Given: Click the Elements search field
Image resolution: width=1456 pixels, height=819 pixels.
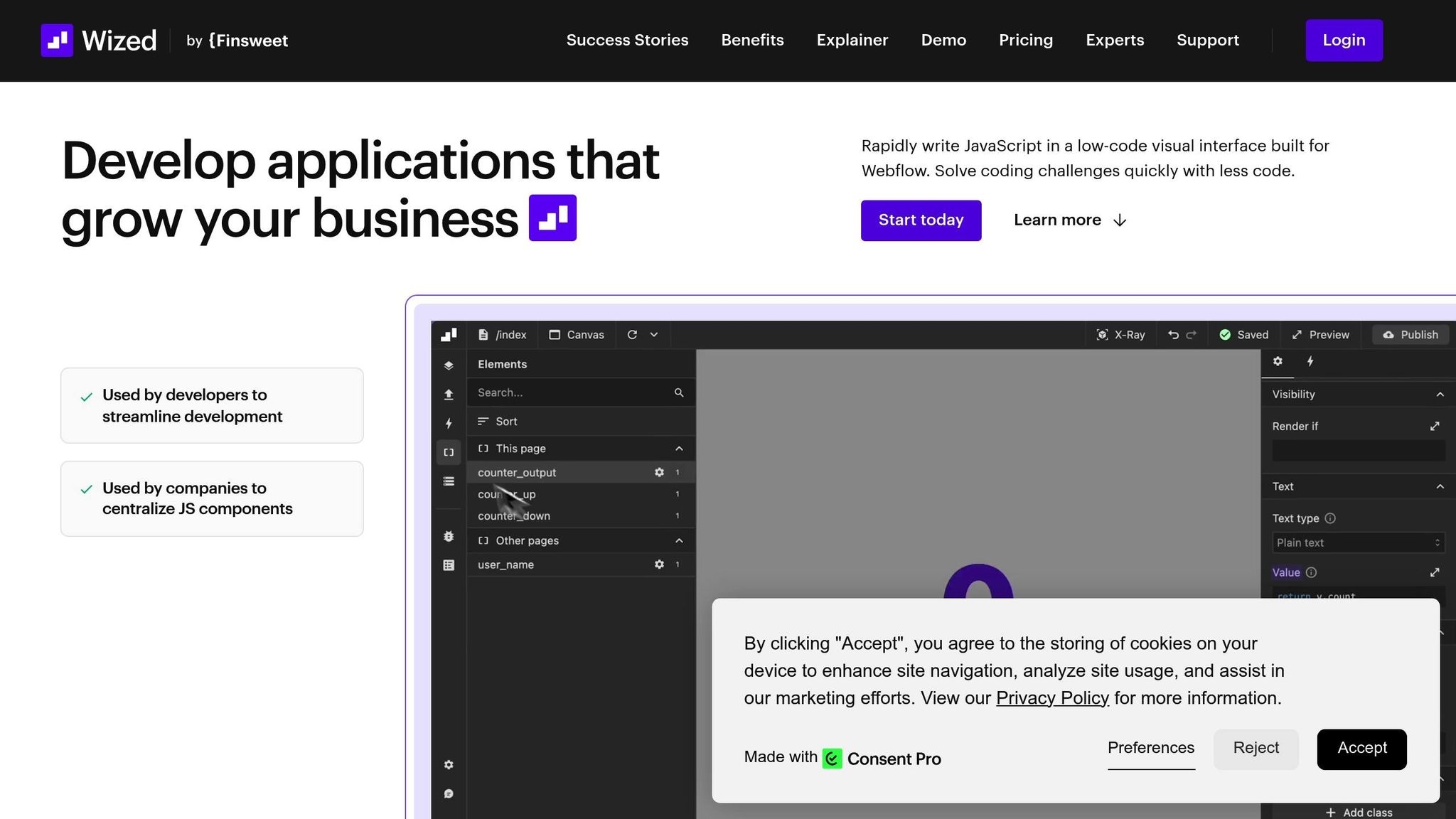Looking at the screenshot, I should click(x=572, y=392).
